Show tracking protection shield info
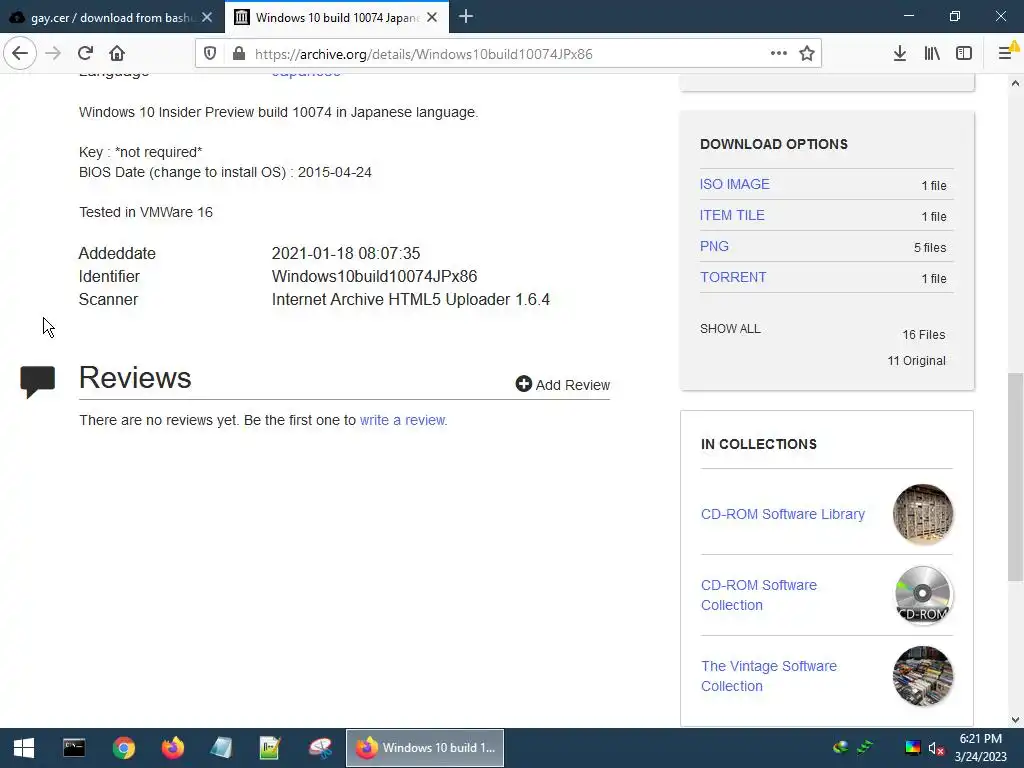Viewport: 1024px width, 768px height. tap(210, 54)
